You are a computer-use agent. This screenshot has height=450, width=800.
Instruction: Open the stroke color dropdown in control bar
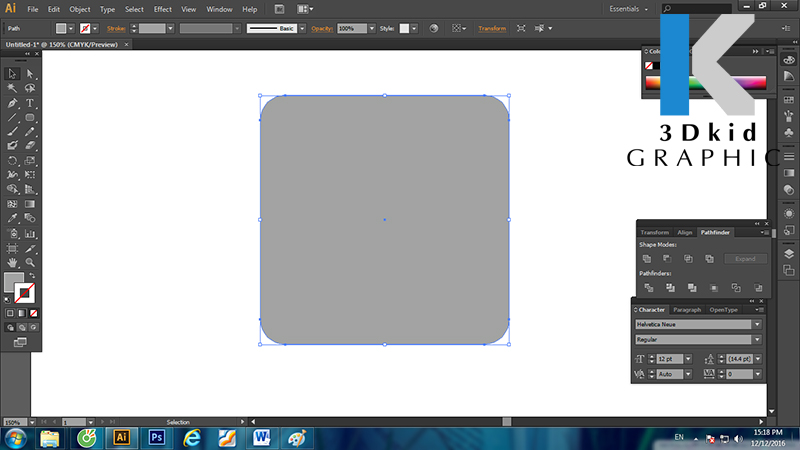[95, 29]
